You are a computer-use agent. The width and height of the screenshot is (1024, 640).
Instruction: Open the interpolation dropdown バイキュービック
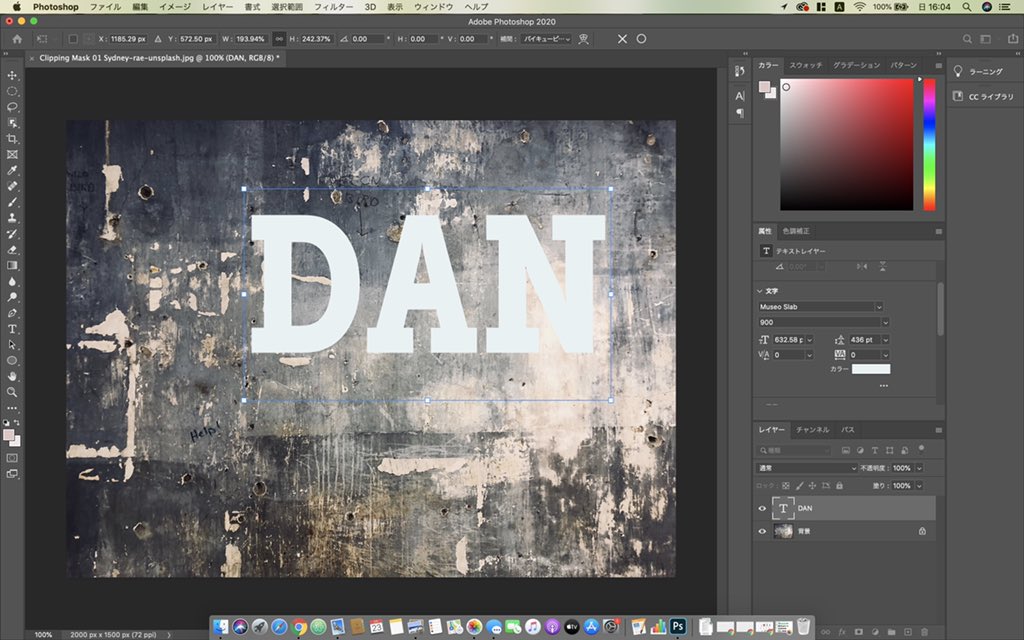[545, 39]
